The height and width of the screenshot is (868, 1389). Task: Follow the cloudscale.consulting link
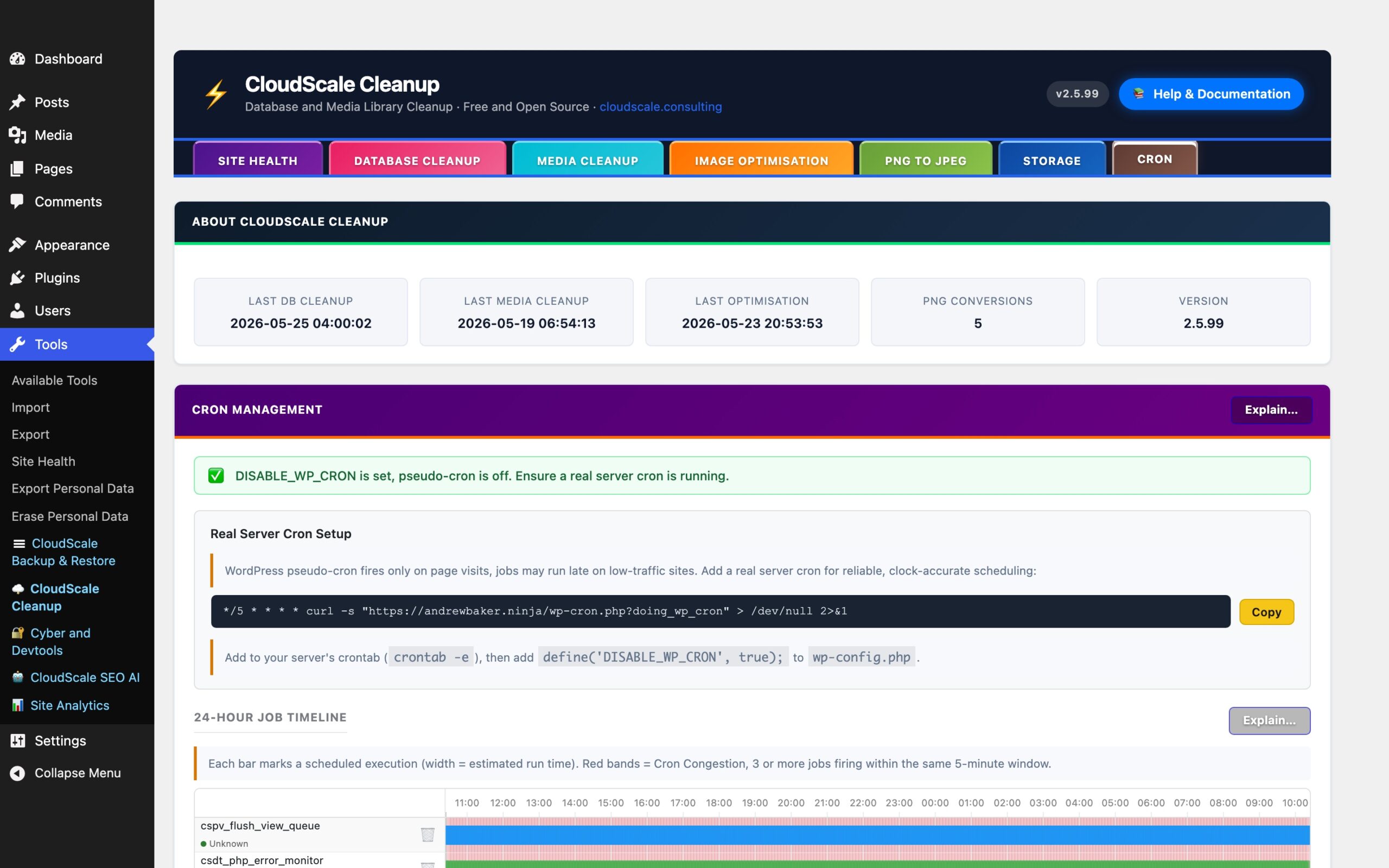[661, 107]
